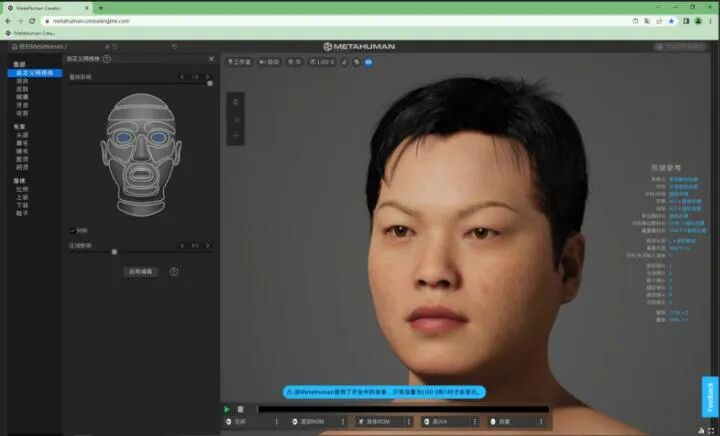Select middle tool in vertical viewport tool strip
The width and height of the screenshot is (720, 436).
pyautogui.click(x=236, y=120)
